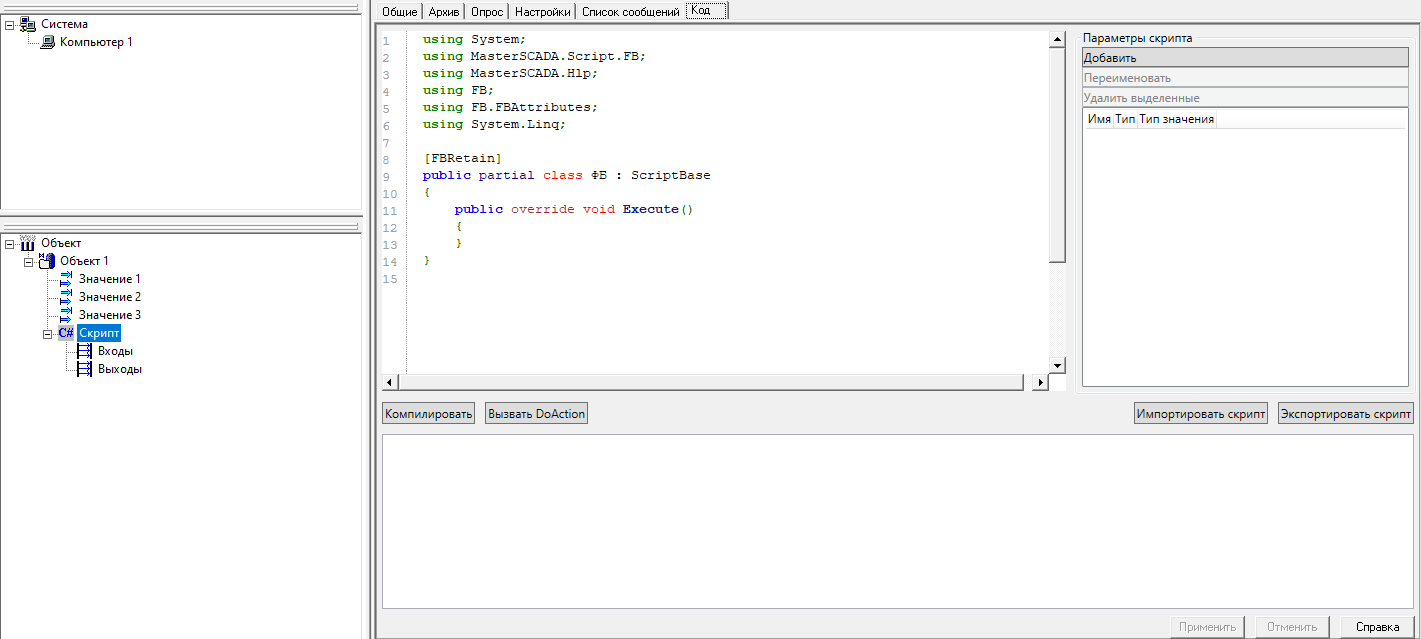
Task: Click the Тип column header
Action: pyautogui.click(x=1125, y=119)
